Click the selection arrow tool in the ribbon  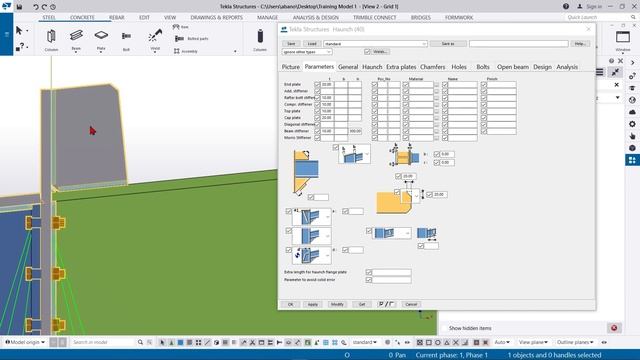click(x=19, y=31)
